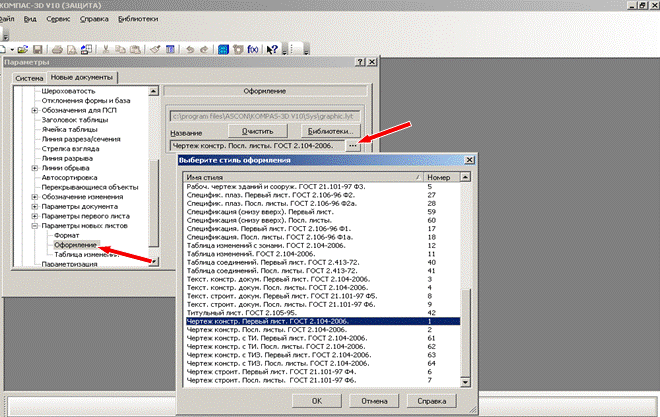Select Текст. констр. докум. Первый лист row
The width and height of the screenshot is (660, 417).
(x=322, y=279)
